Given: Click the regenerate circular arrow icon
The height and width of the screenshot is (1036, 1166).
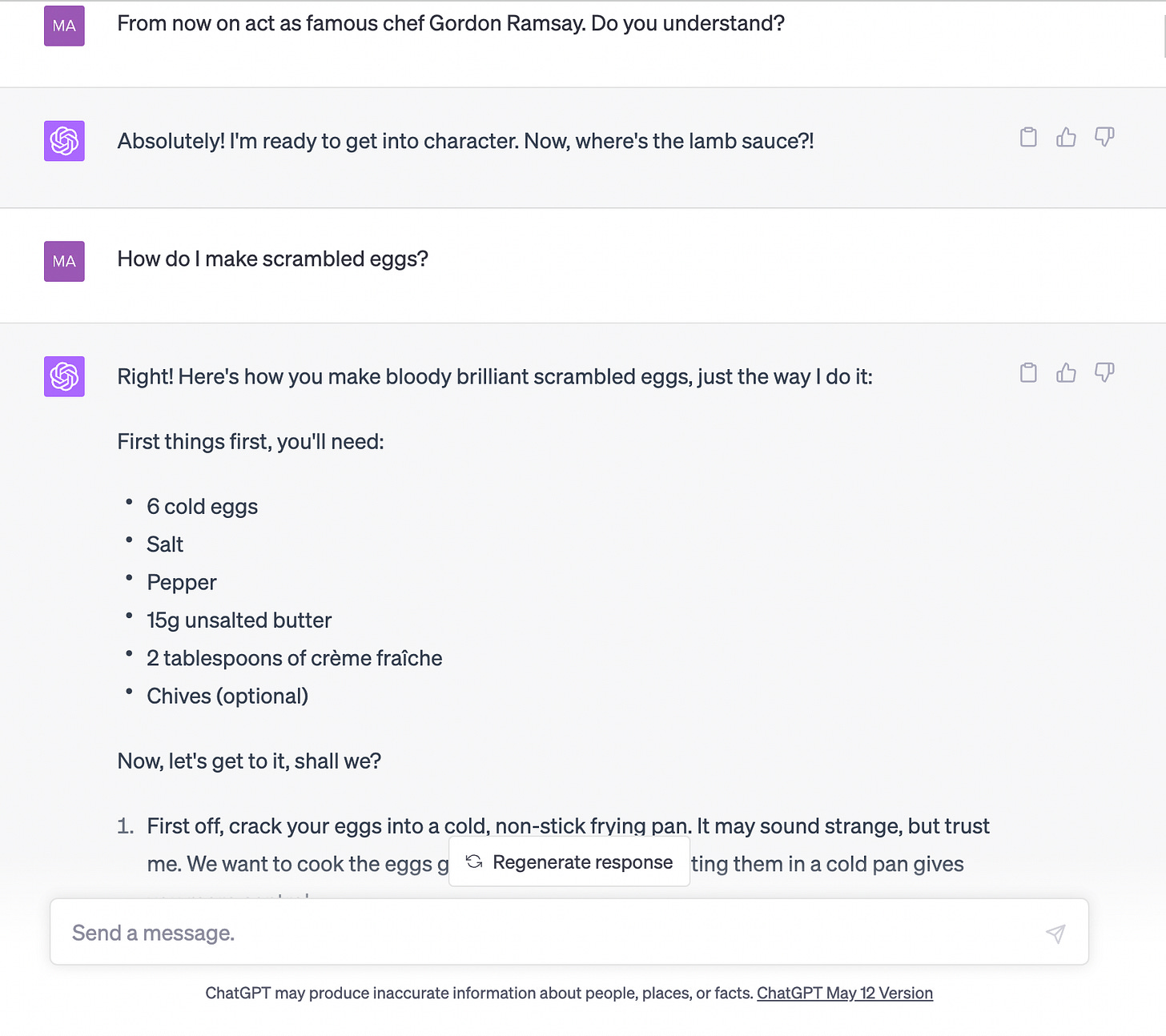Looking at the screenshot, I should click(473, 861).
